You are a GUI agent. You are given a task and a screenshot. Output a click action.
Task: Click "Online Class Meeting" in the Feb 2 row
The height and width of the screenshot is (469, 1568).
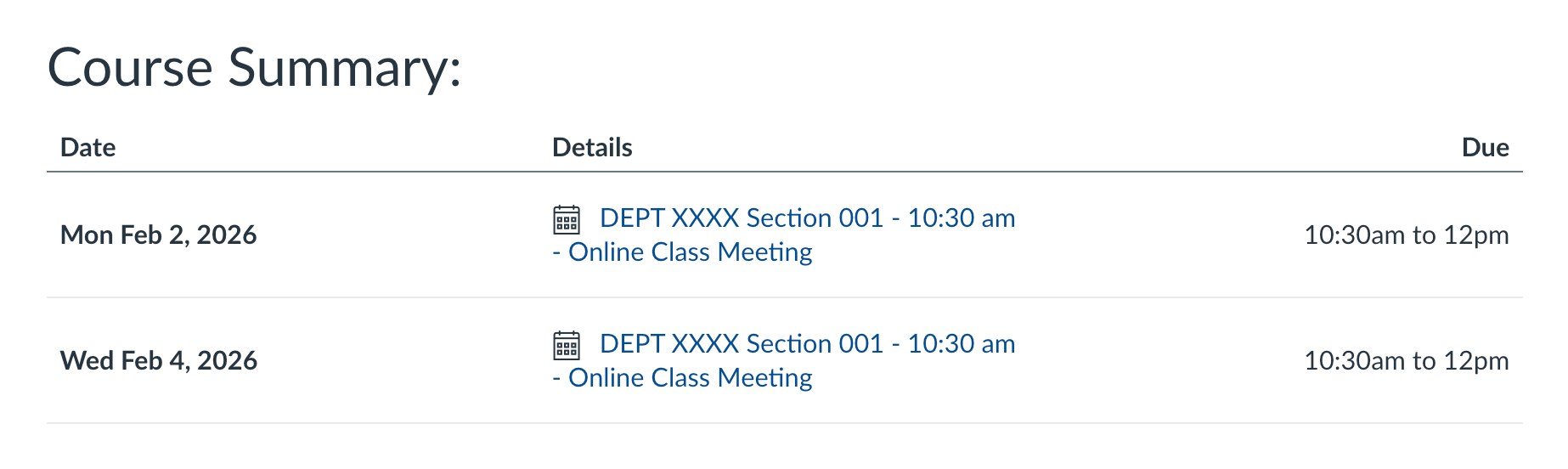[690, 252]
